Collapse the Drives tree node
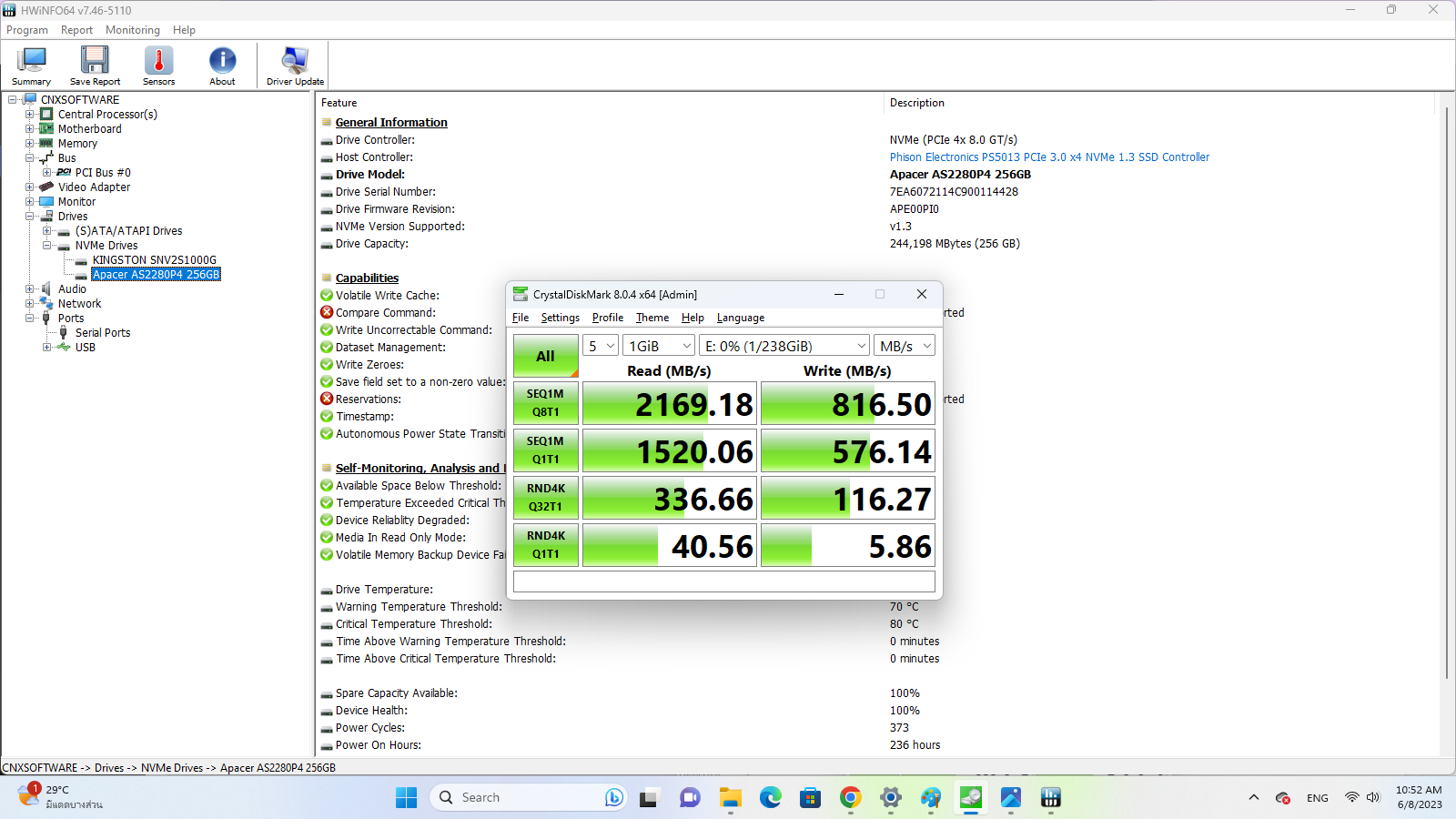 (30, 217)
